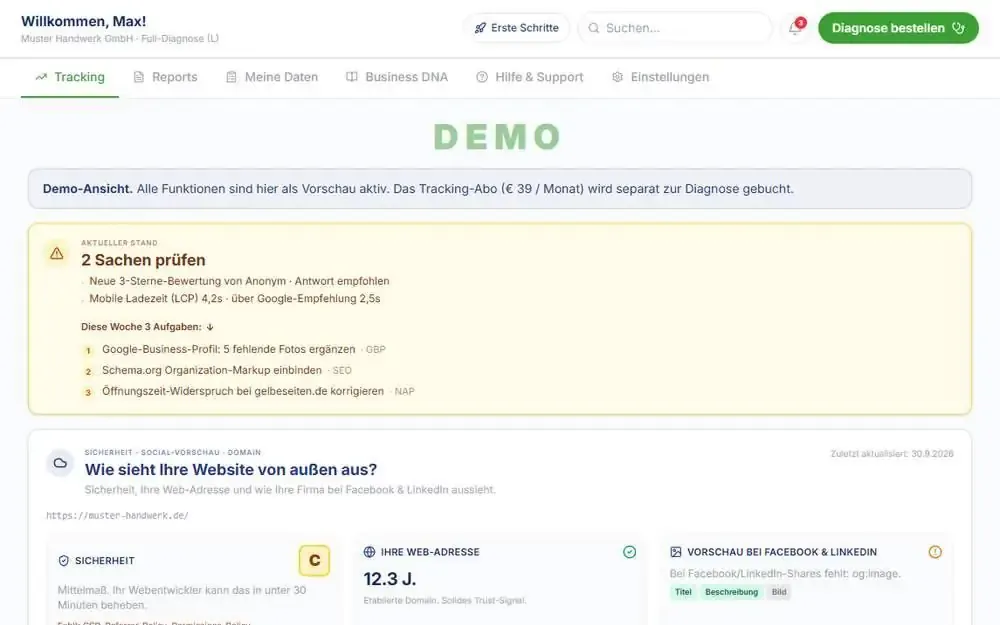Open the Einstellungen tab
The image size is (1000, 625).
(660, 77)
